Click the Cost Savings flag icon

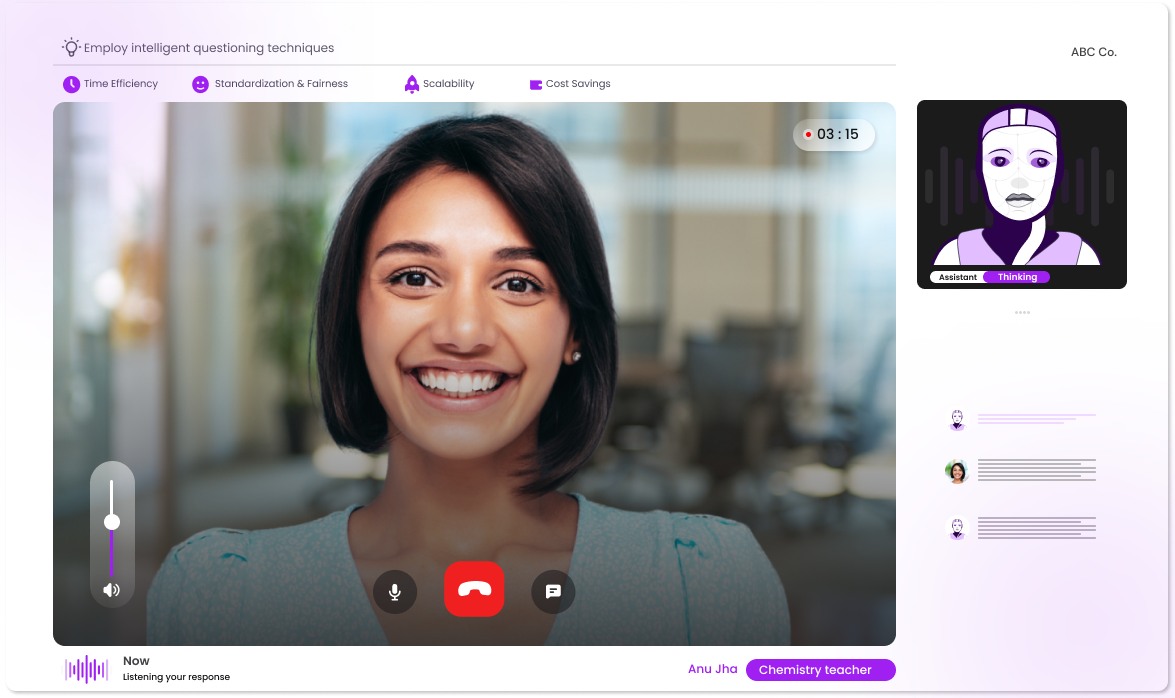click(x=536, y=84)
